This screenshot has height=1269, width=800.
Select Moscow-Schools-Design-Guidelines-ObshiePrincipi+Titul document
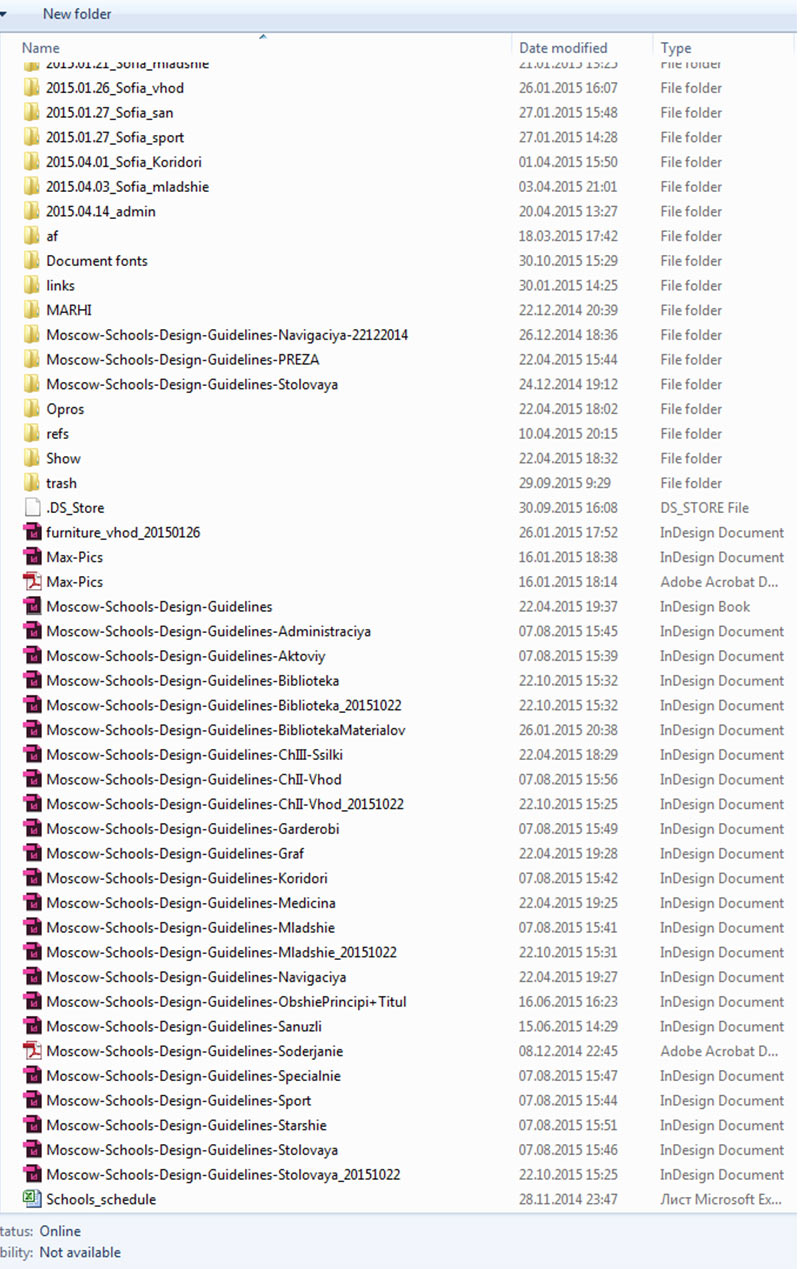coord(226,1002)
